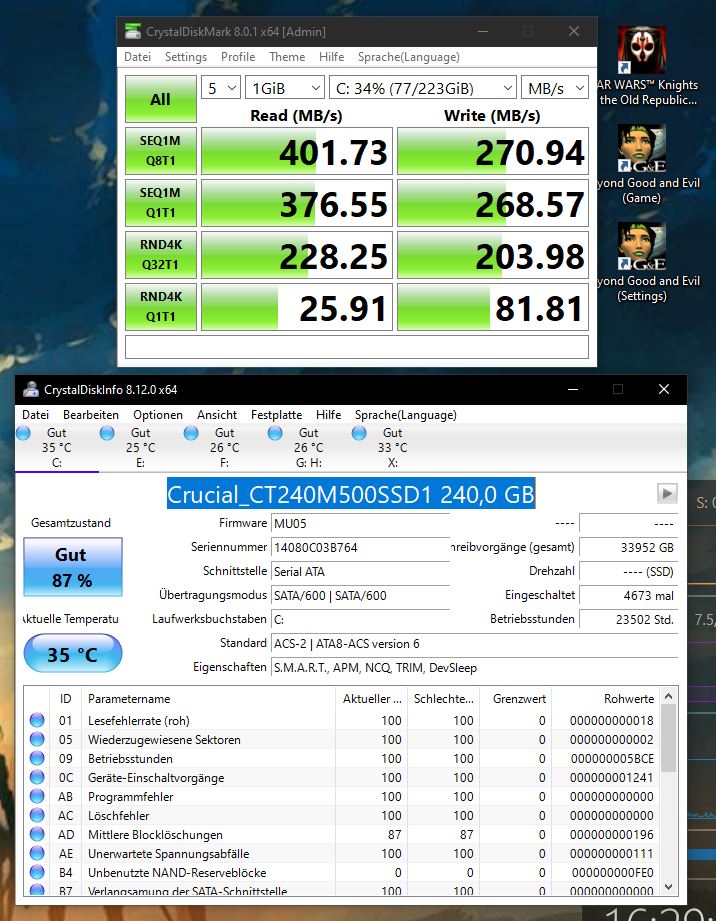This screenshot has width=716, height=921.
Task: Run the RND4K Q32T1 benchmark
Action: (x=160, y=254)
